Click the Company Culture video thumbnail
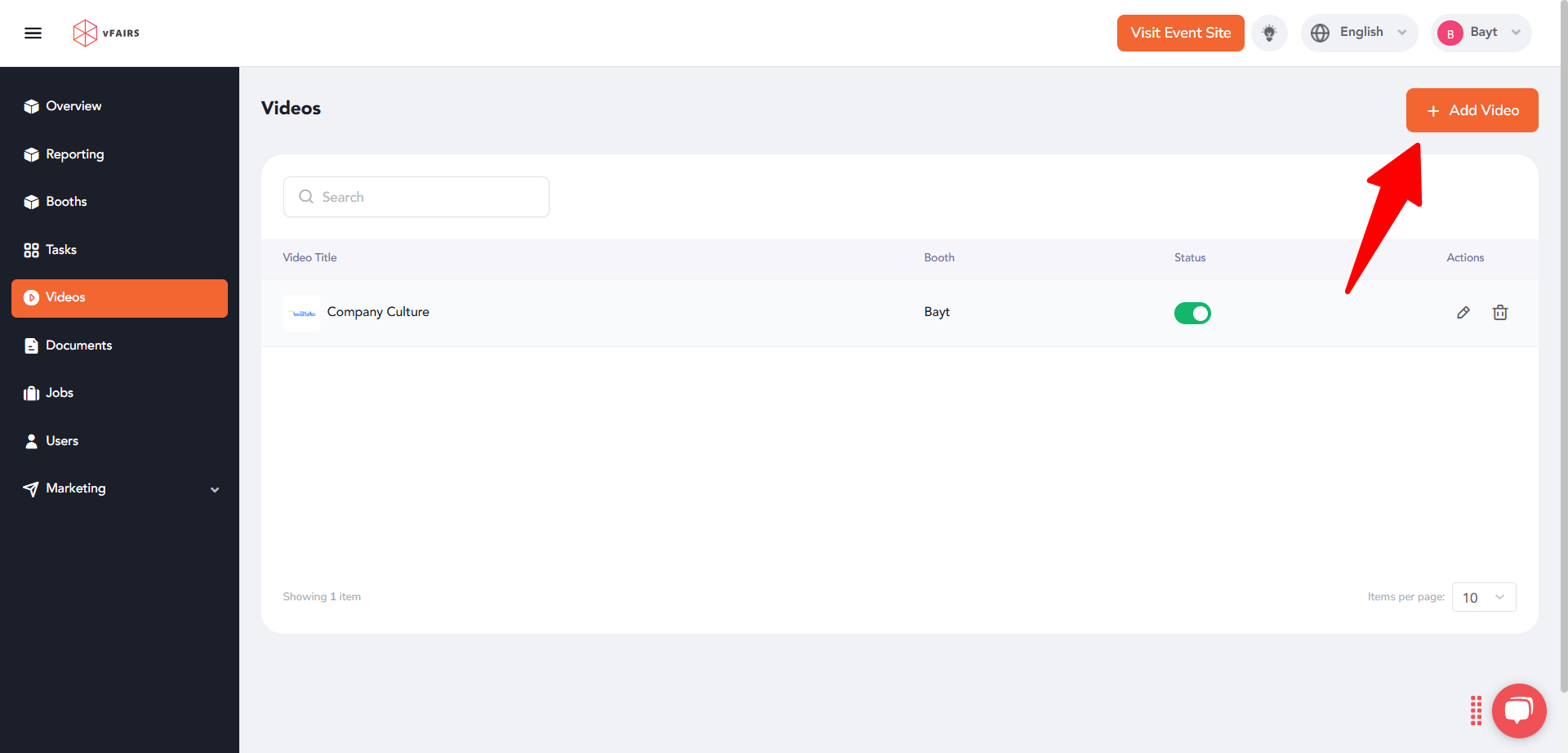 pyautogui.click(x=301, y=314)
